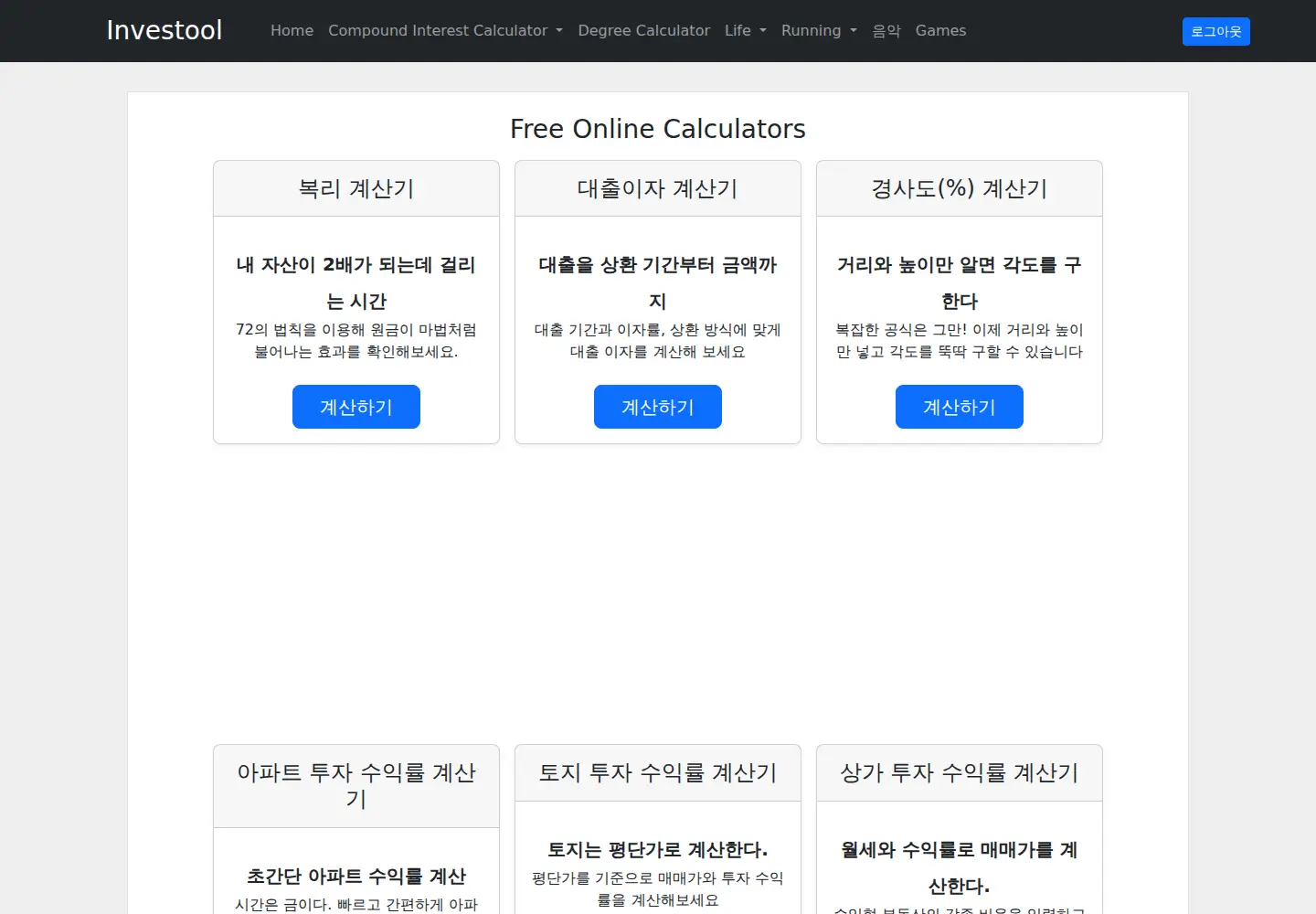The image size is (1316, 914).
Task: Open the Degree Calculator page
Action: coord(643,30)
